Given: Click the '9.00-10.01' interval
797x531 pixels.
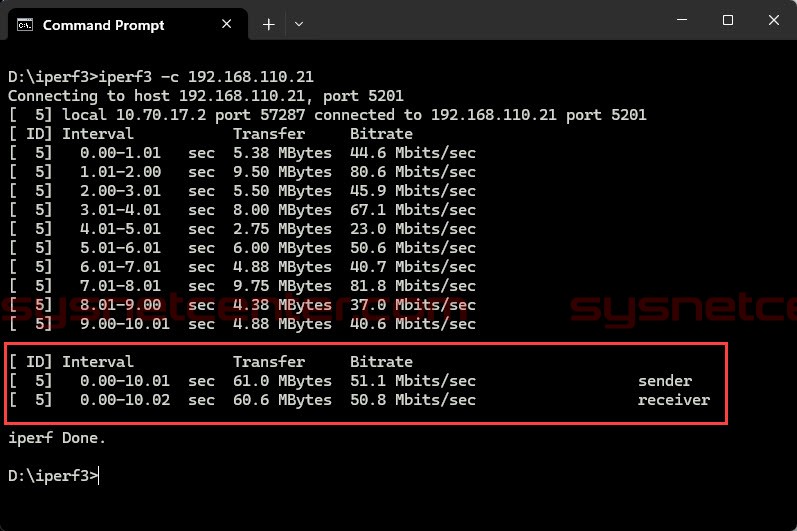Looking at the screenshot, I should [x=125, y=324].
